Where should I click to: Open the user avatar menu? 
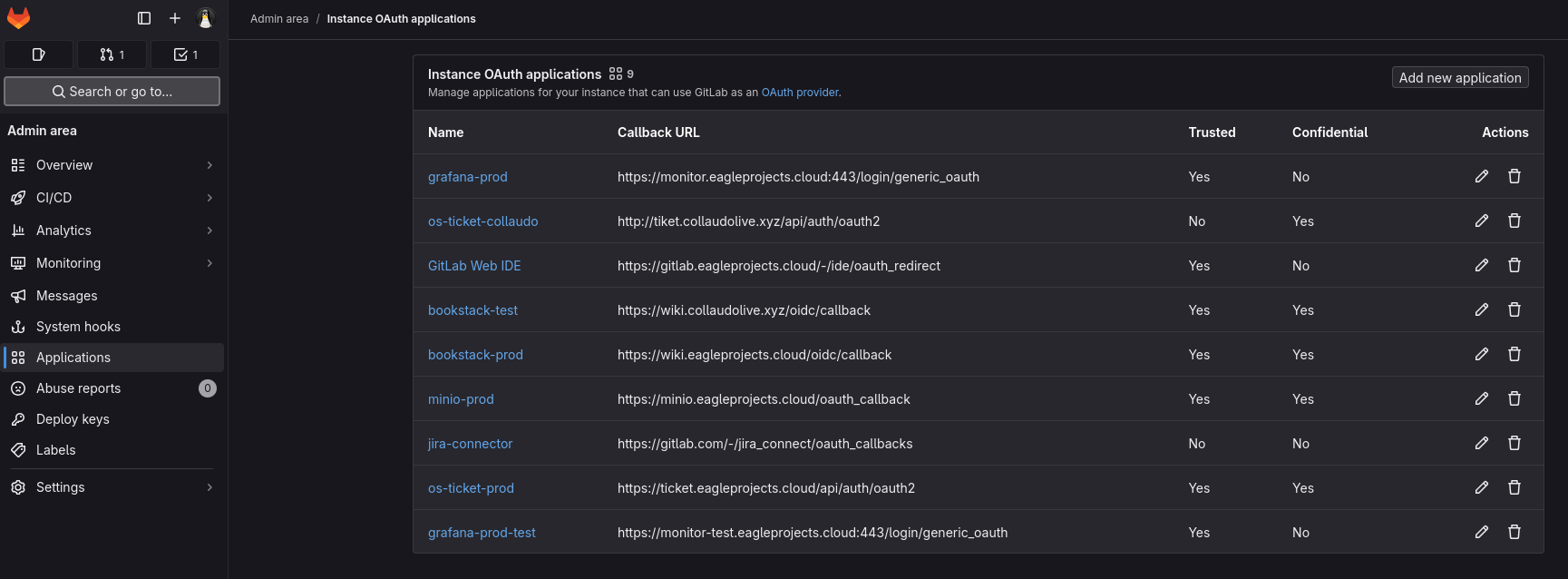[x=205, y=18]
